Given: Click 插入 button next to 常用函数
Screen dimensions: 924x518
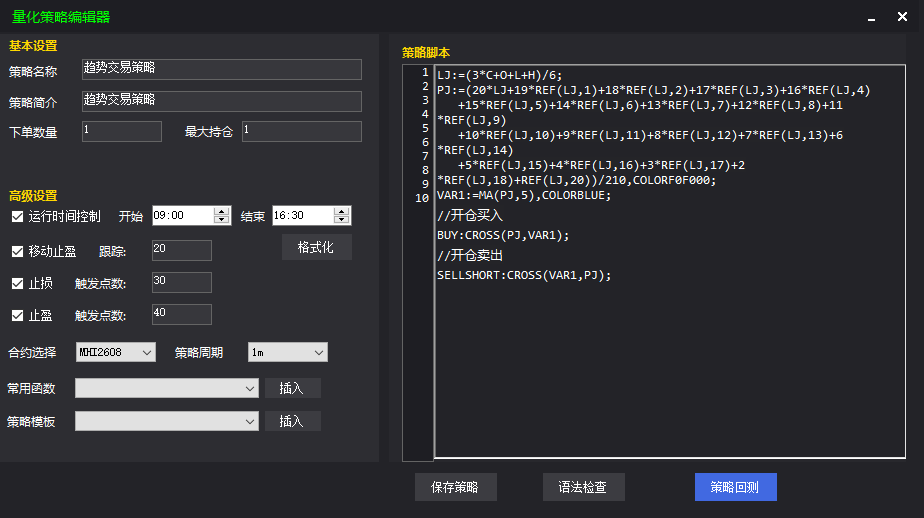Looking at the screenshot, I should [x=293, y=388].
